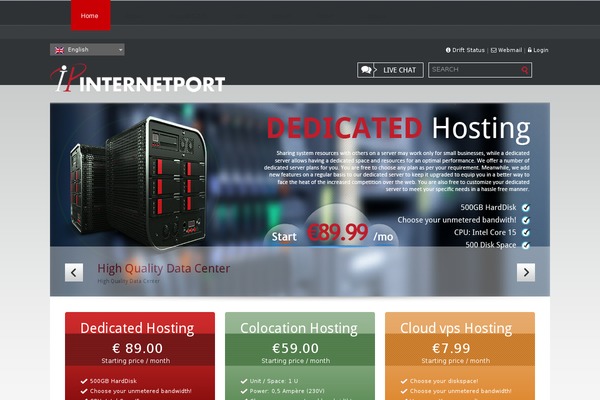
Task: Start a session with LIVE CHAT label
Action: pos(399,70)
